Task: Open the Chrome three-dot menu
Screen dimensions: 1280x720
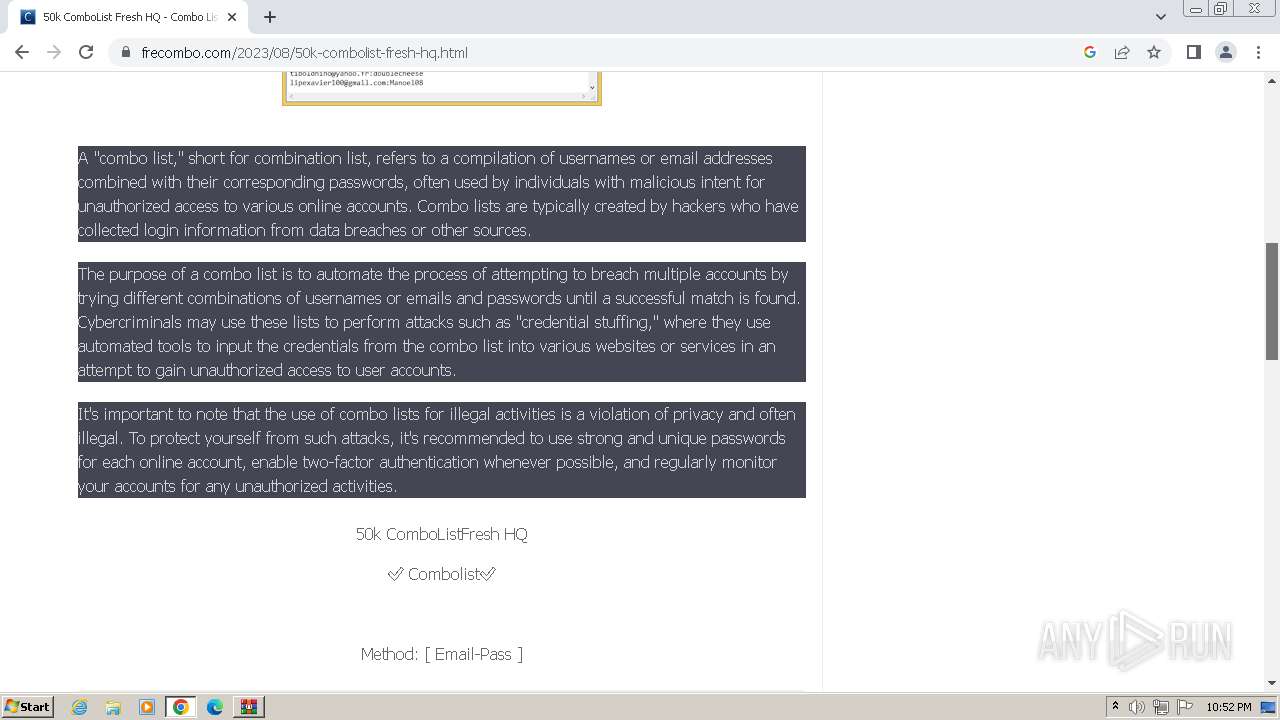Action: [x=1258, y=52]
